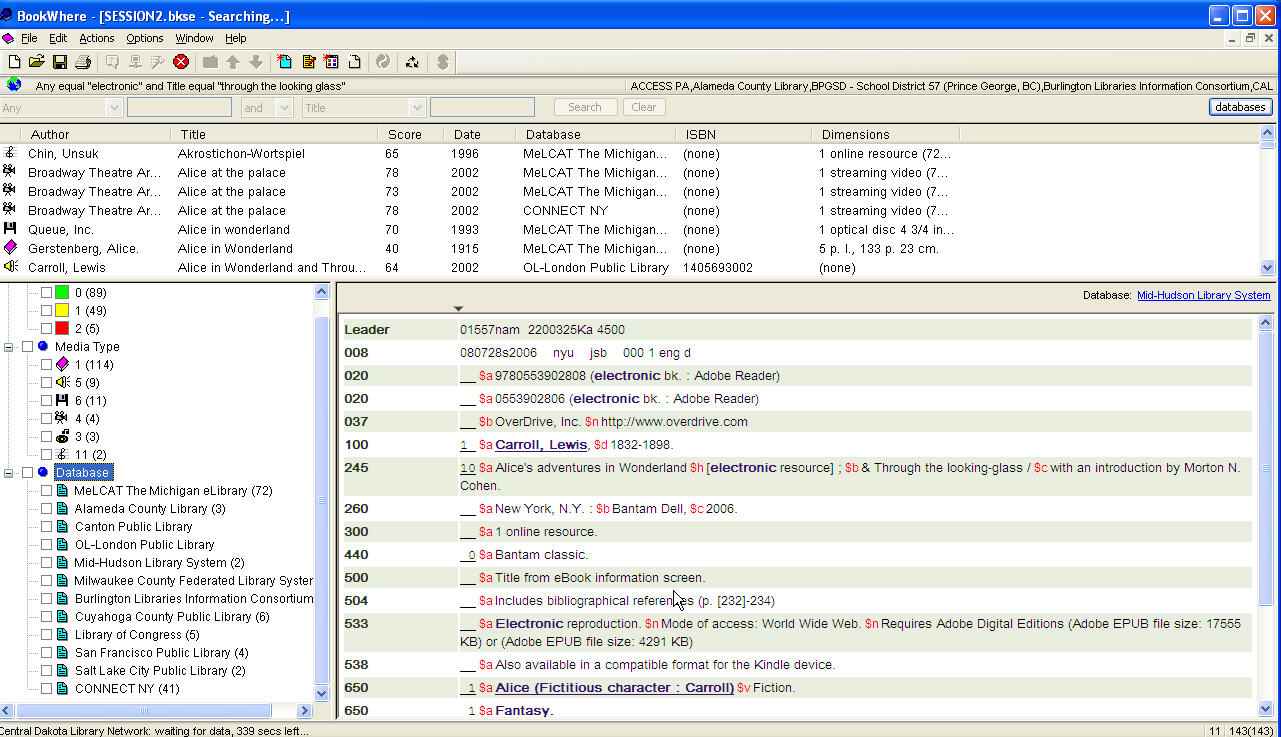Open the 'and' operator dropdown
The width and height of the screenshot is (1281, 737).
tap(284, 107)
